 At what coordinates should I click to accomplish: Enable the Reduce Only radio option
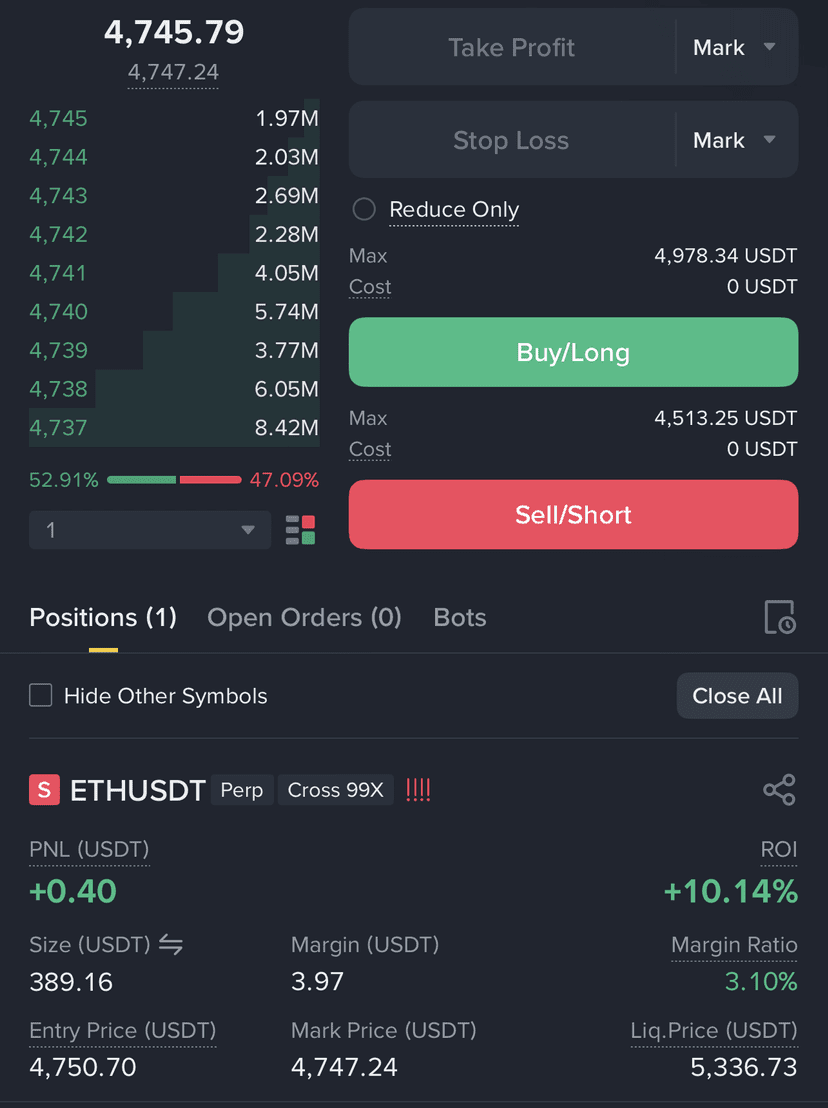(x=364, y=209)
